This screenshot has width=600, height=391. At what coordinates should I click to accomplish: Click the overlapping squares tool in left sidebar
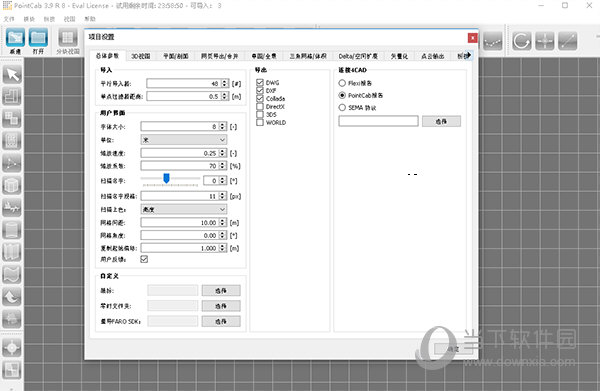(12, 119)
